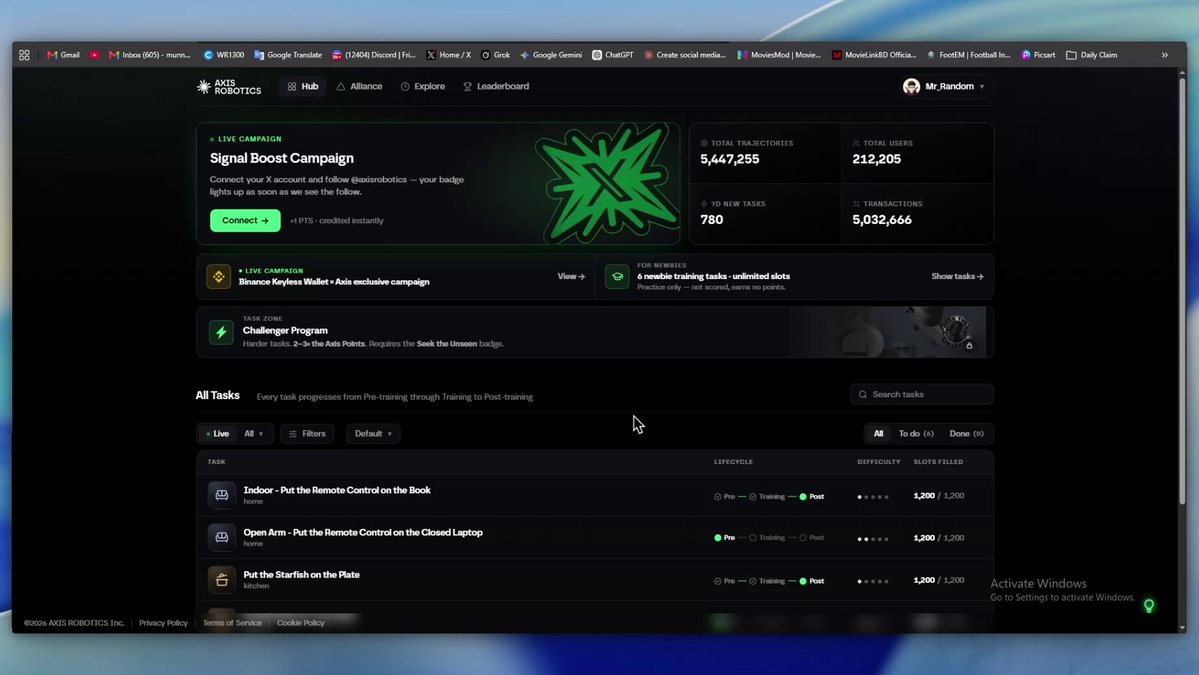Click the Challenger Program lock icon
The image size is (1199, 675).
pyautogui.click(x=969, y=346)
